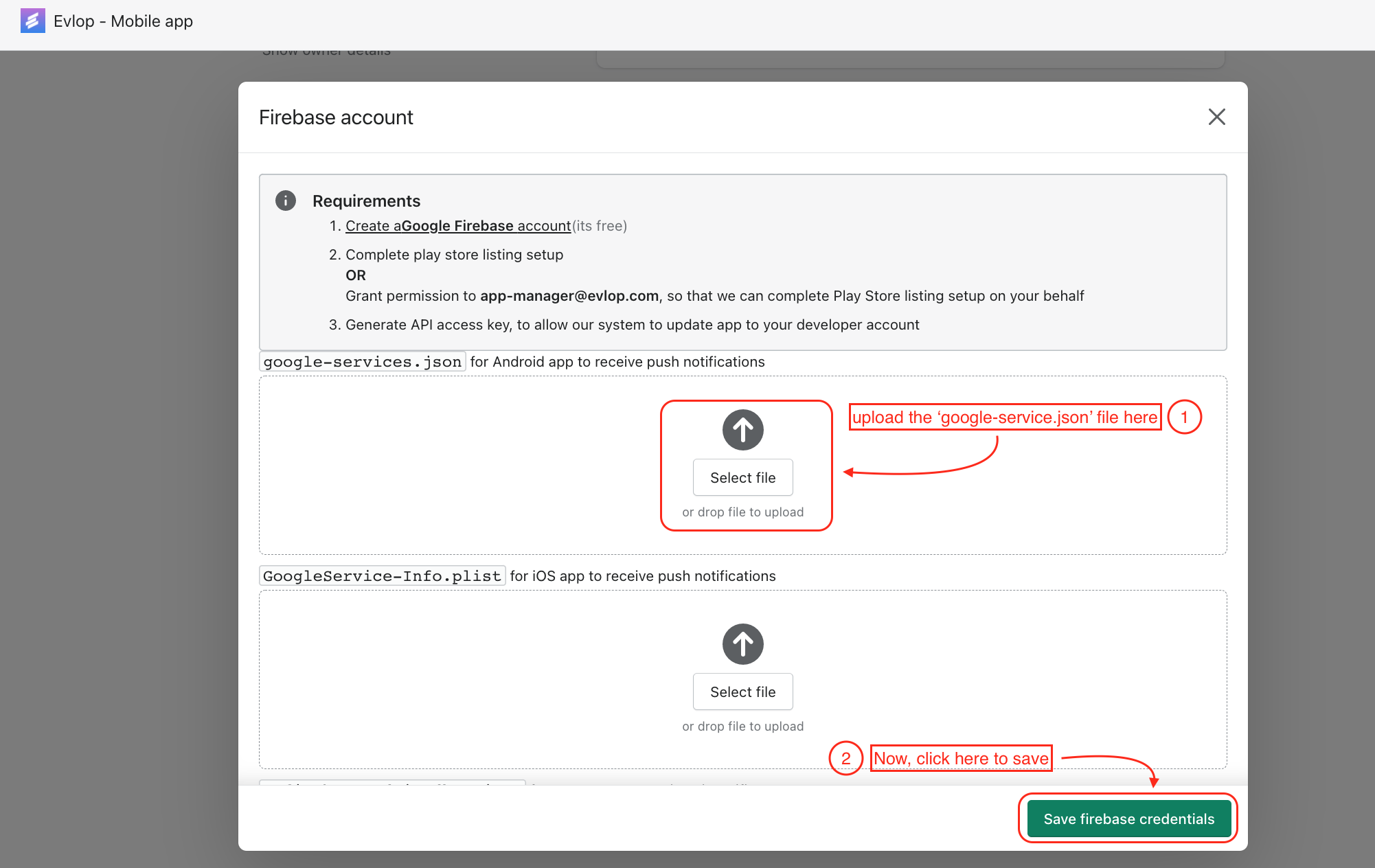1375x868 pixels.
Task: Save firebase credentials
Action: [x=1128, y=819]
